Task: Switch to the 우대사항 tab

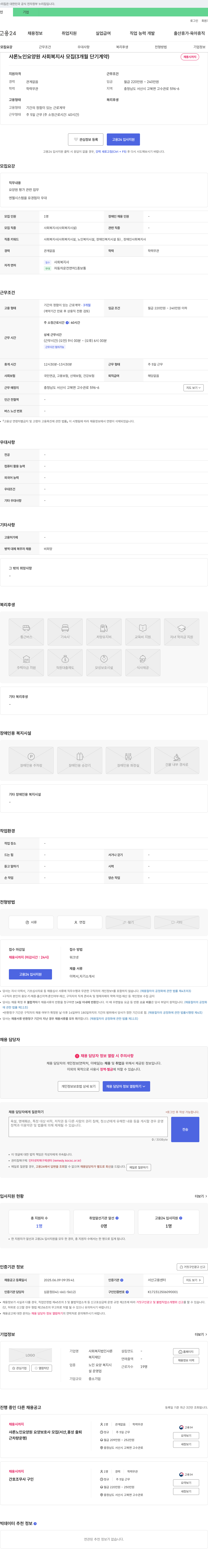Action: (84, 47)
